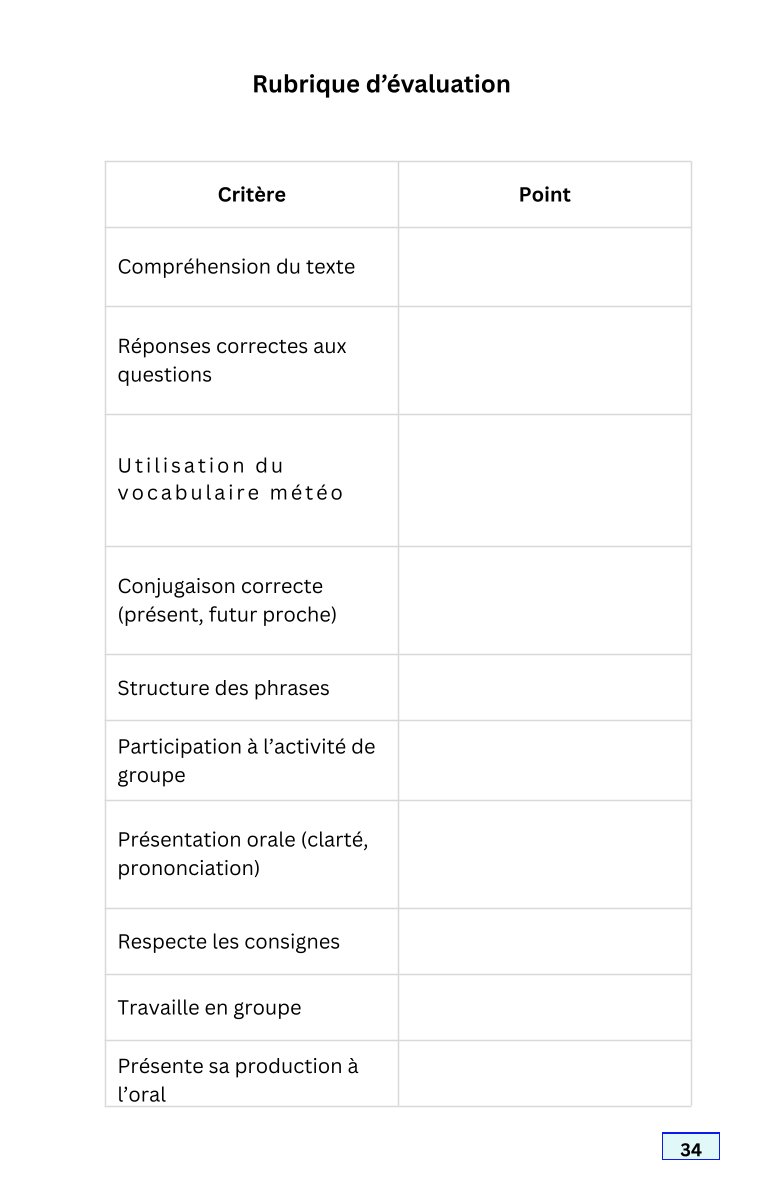Select the "Structure des phrases" row text

coord(223,688)
